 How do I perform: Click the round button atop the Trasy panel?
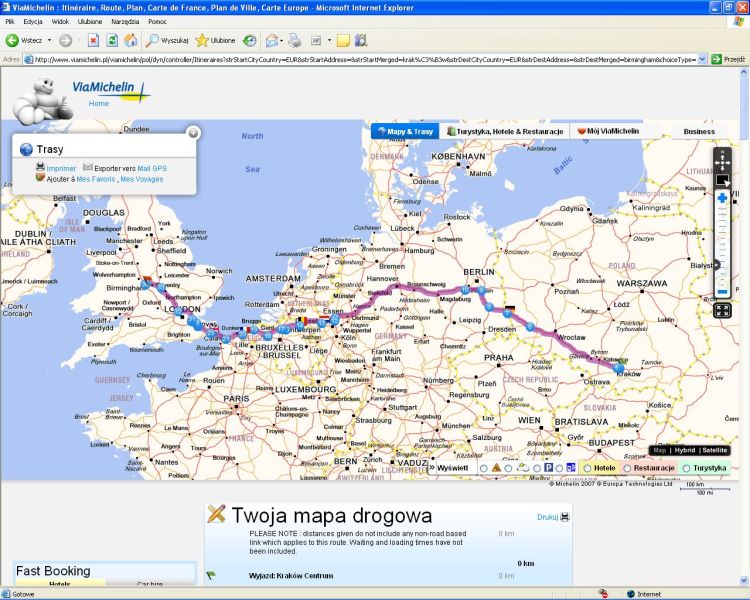click(193, 133)
